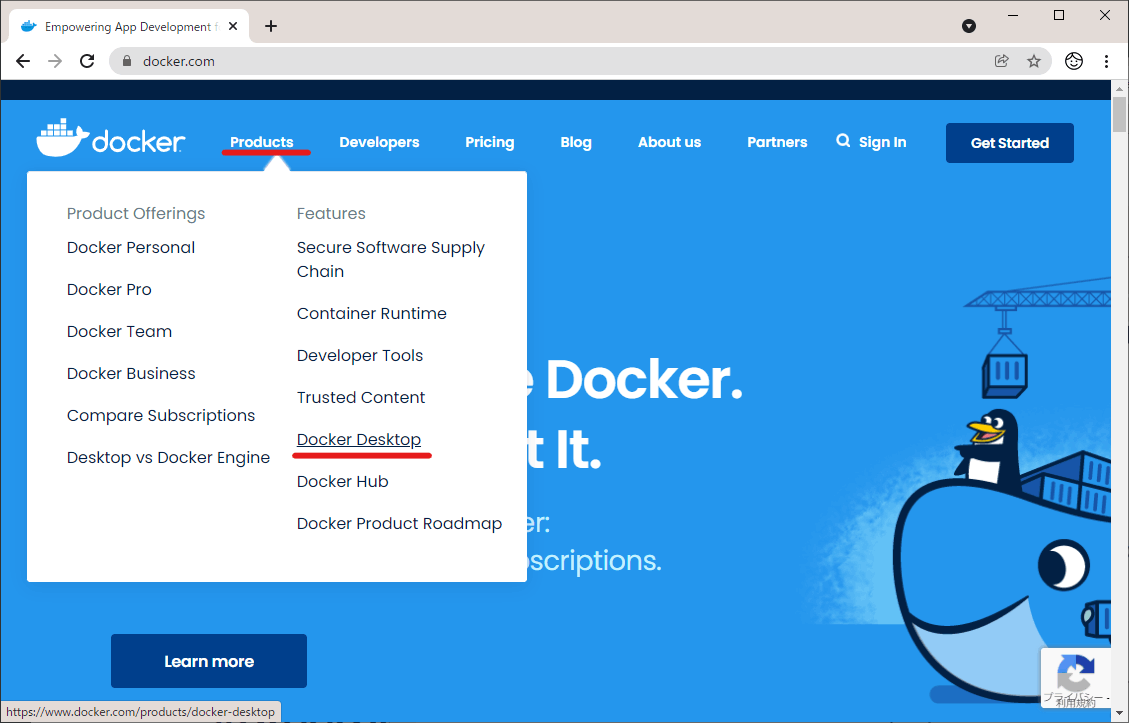Click the reCAPTCHA badge icon
Viewport: 1129px width, 723px height.
tap(1076, 677)
